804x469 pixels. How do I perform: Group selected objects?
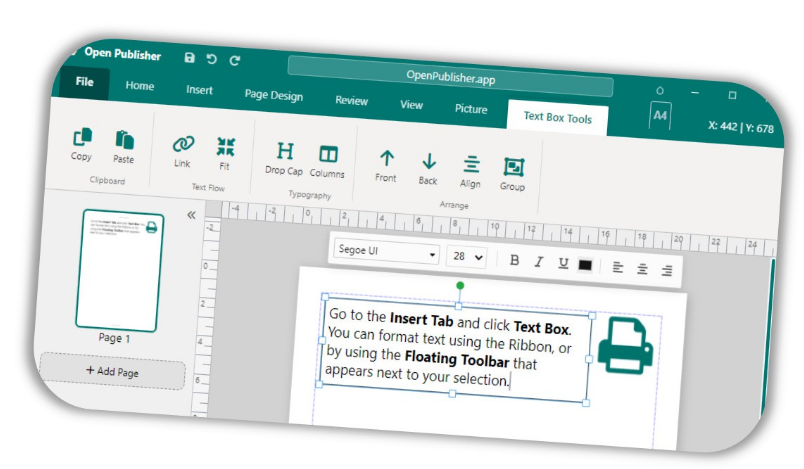click(513, 174)
